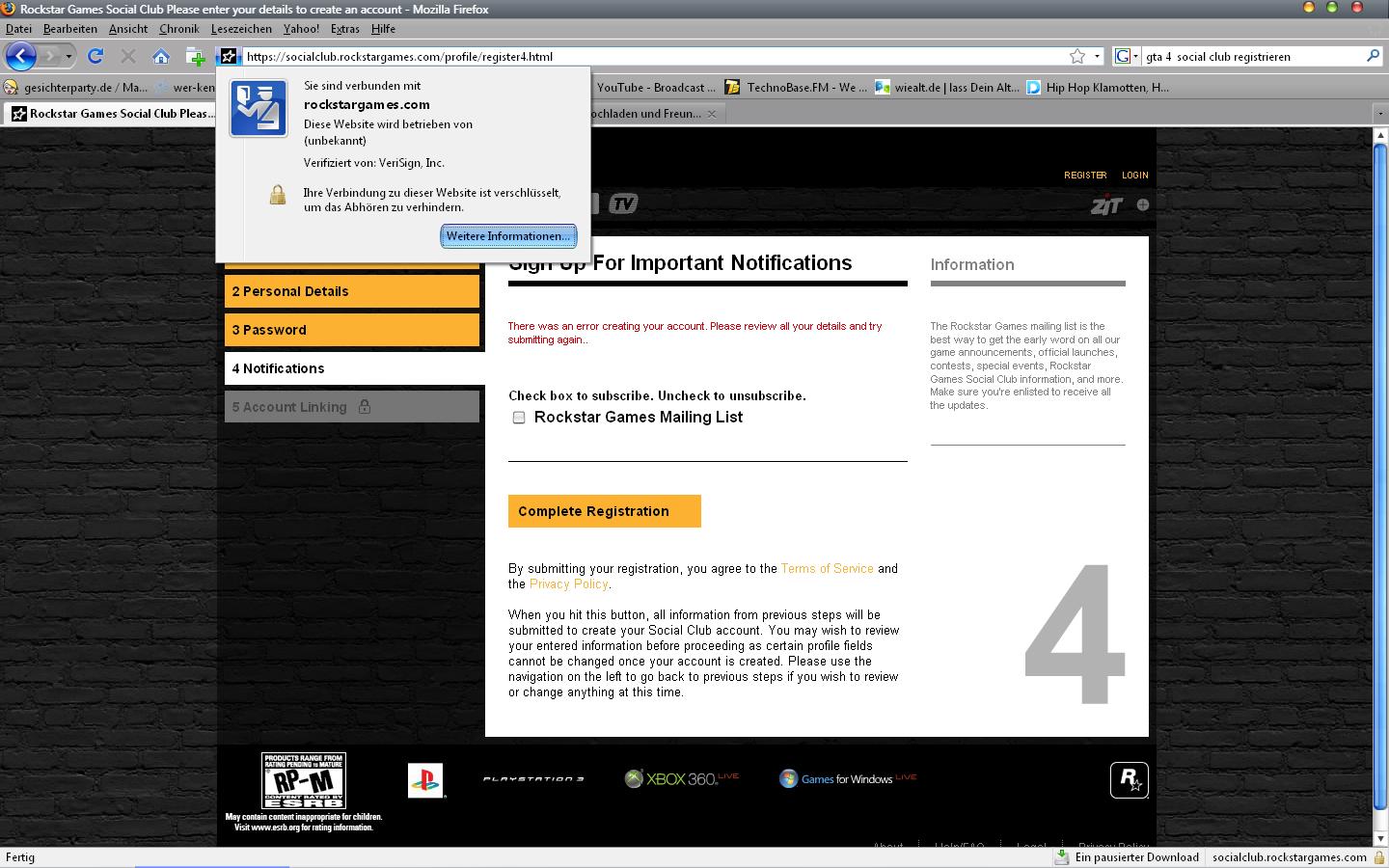Open the Lesezeichen menu
Screen dimensions: 1389x868
tap(241, 29)
